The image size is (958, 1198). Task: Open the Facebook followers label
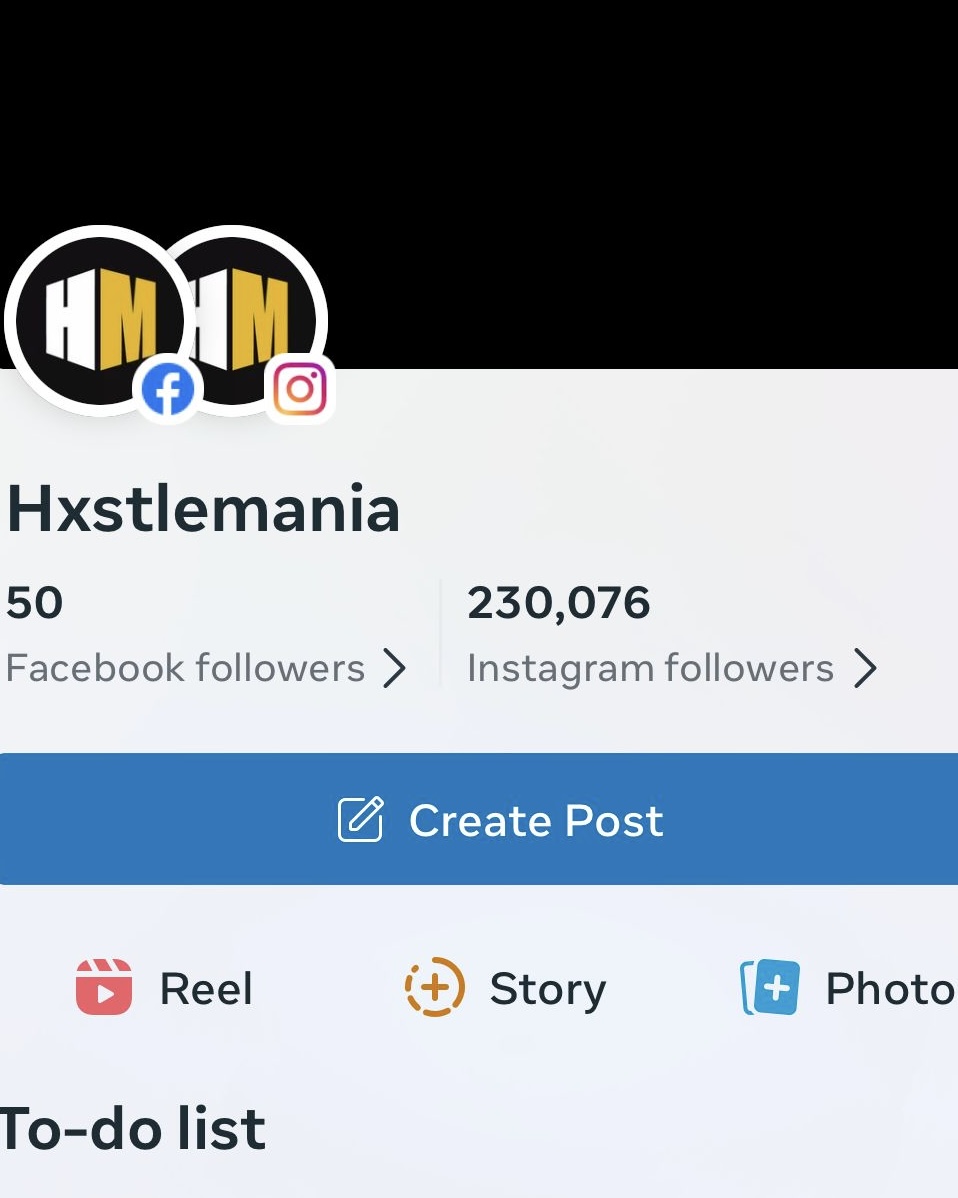[x=186, y=668]
